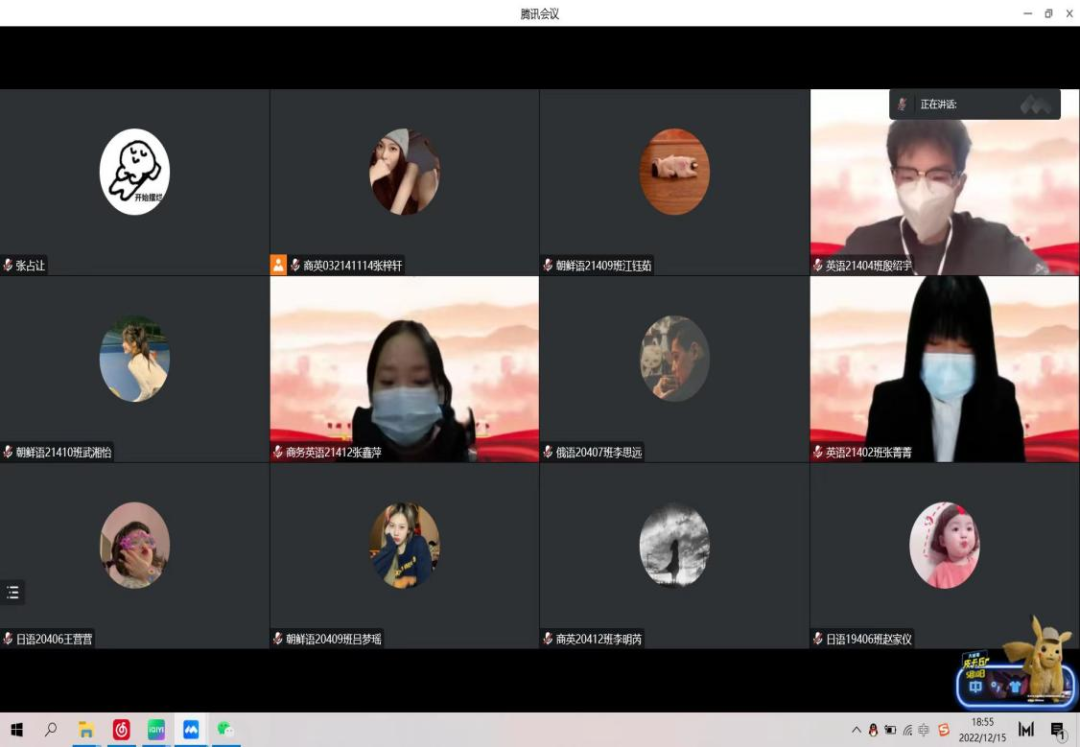Viewport: 1080px width, 747px height.
Task: Expand hidden system tray icons arrow
Action: point(856,730)
